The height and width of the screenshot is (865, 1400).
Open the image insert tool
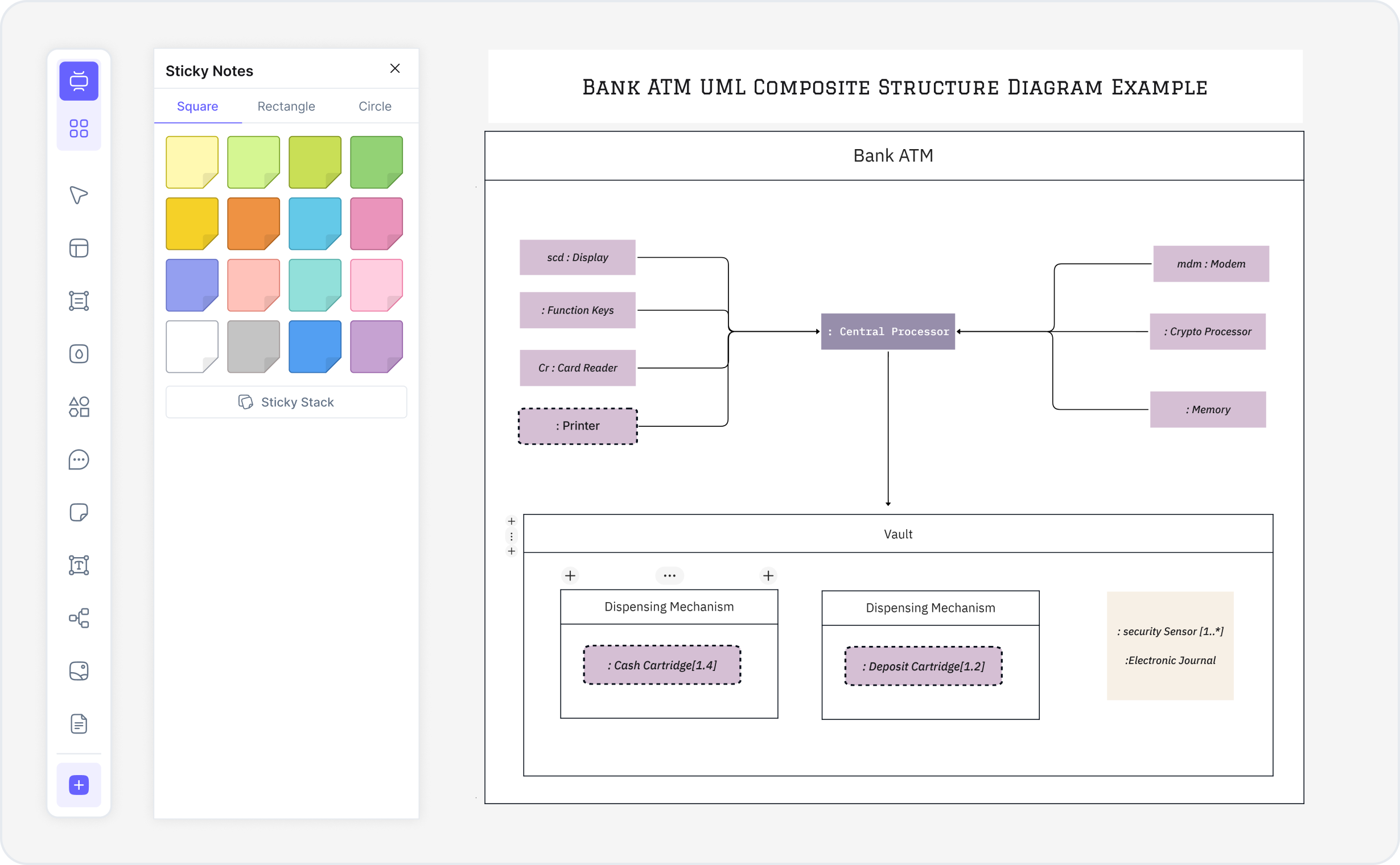coord(79,671)
